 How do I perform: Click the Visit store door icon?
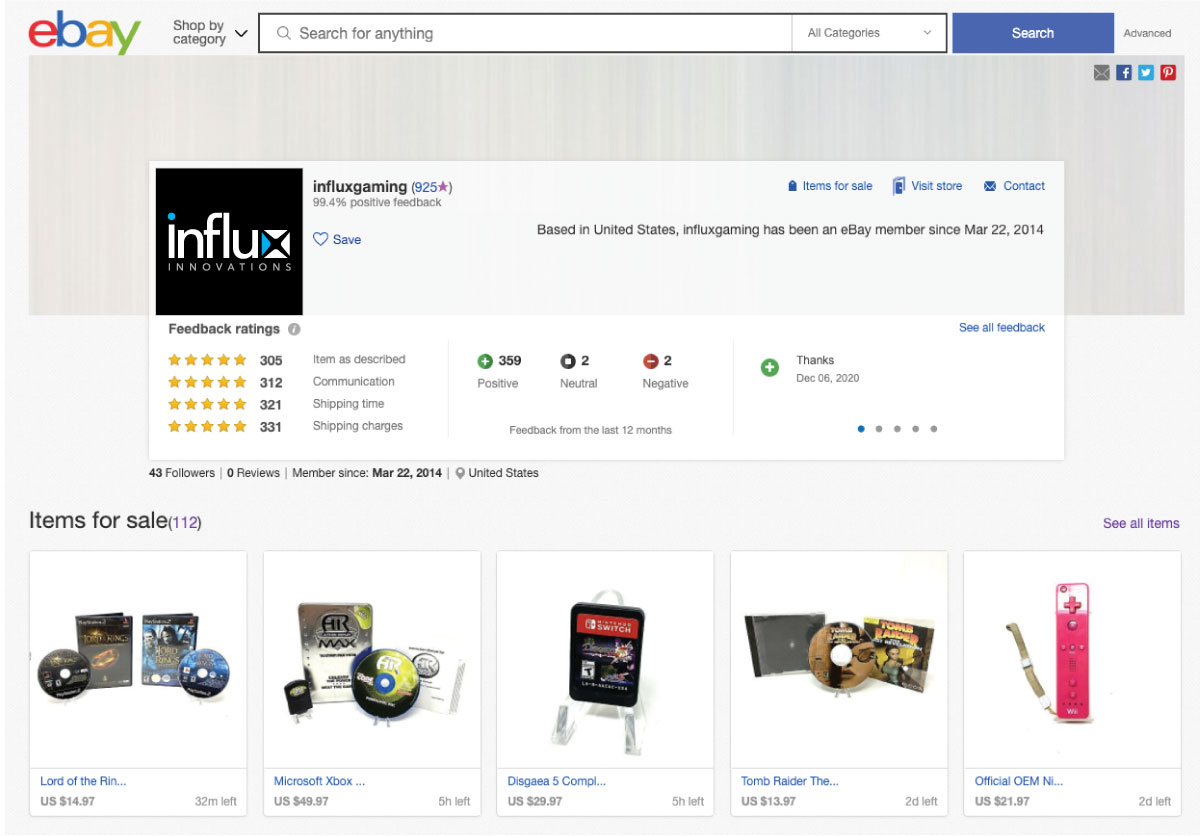[899, 186]
